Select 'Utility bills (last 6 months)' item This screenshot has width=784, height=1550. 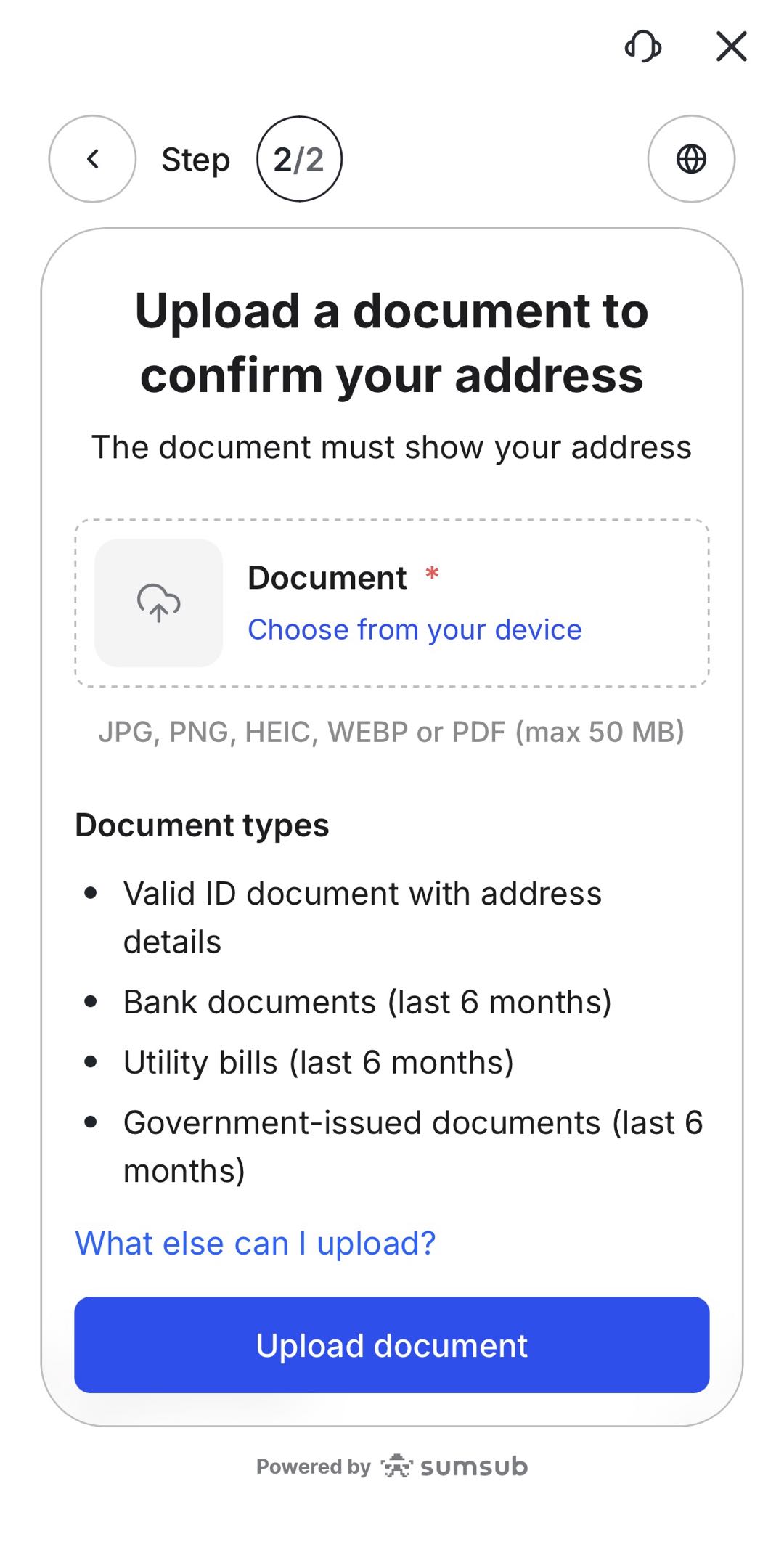(x=319, y=1062)
